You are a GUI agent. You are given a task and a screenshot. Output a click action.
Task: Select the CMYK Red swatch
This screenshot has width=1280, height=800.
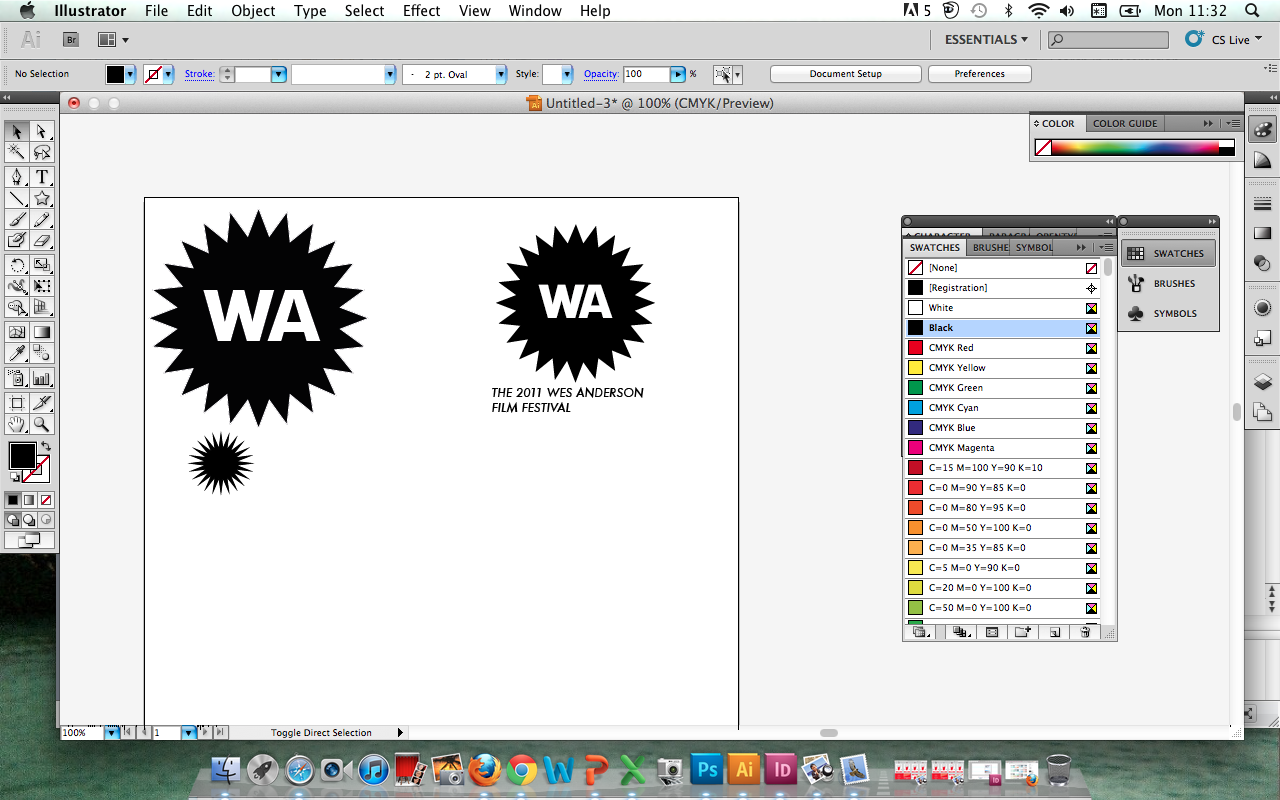(x=1003, y=348)
